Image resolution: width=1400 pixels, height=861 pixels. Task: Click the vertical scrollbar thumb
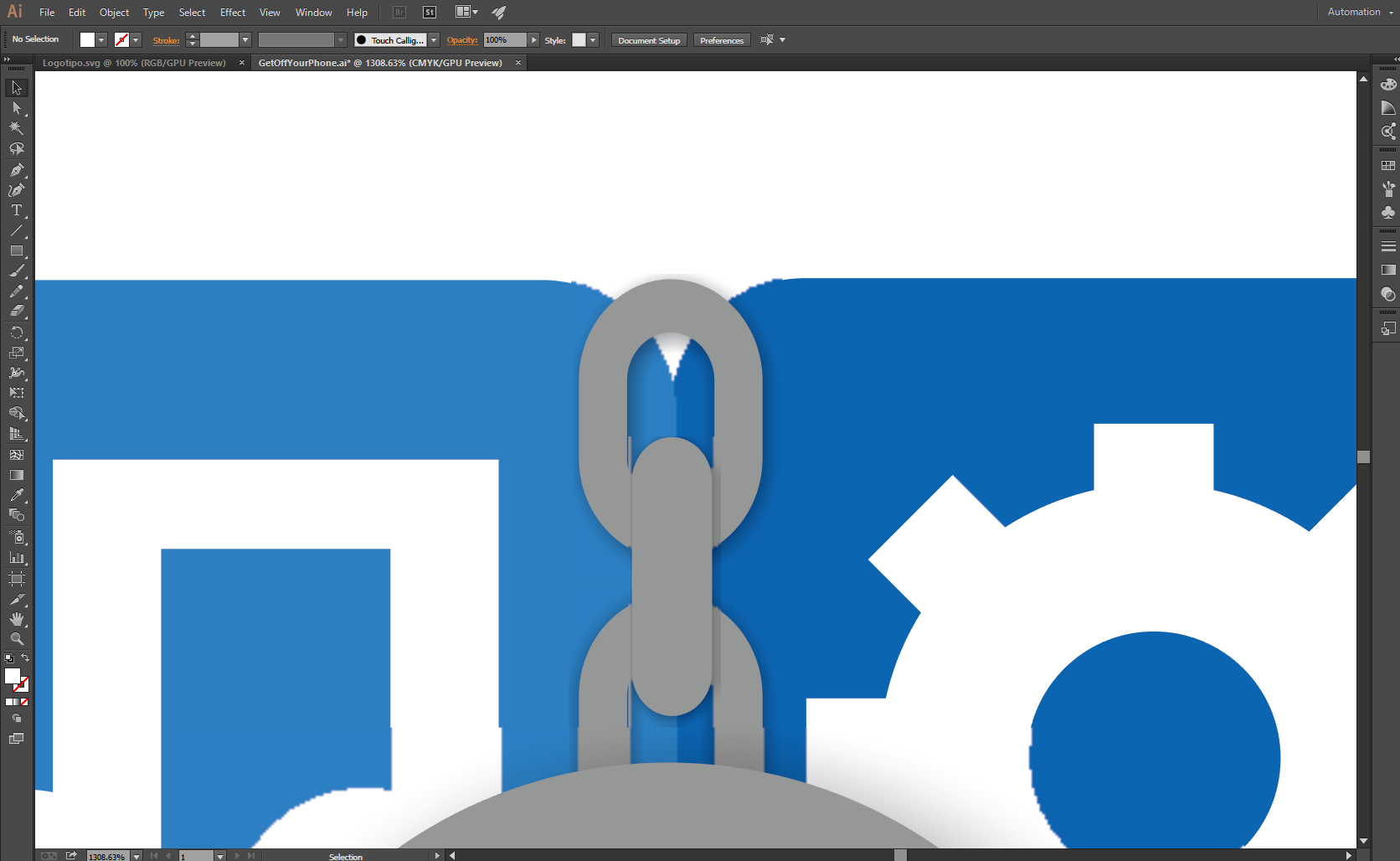click(1363, 456)
